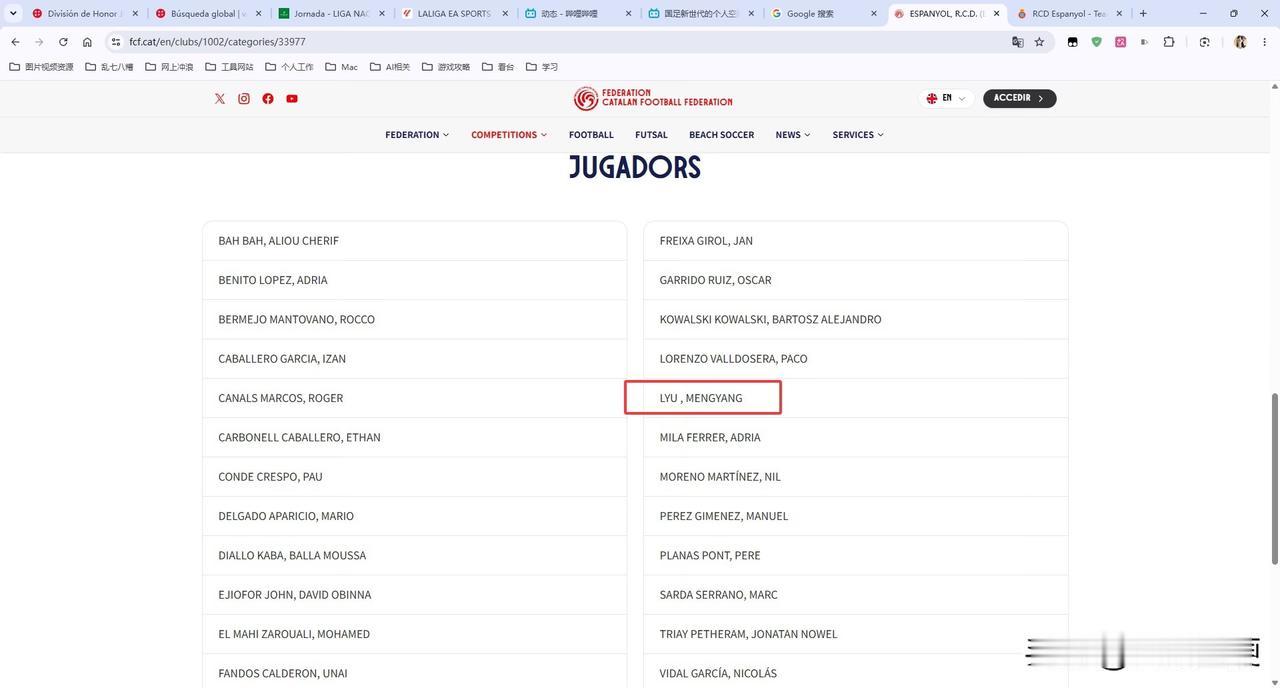Open the Chrome extensions puzzle icon
The height and width of the screenshot is (688, 1280).
(1168, 42)
